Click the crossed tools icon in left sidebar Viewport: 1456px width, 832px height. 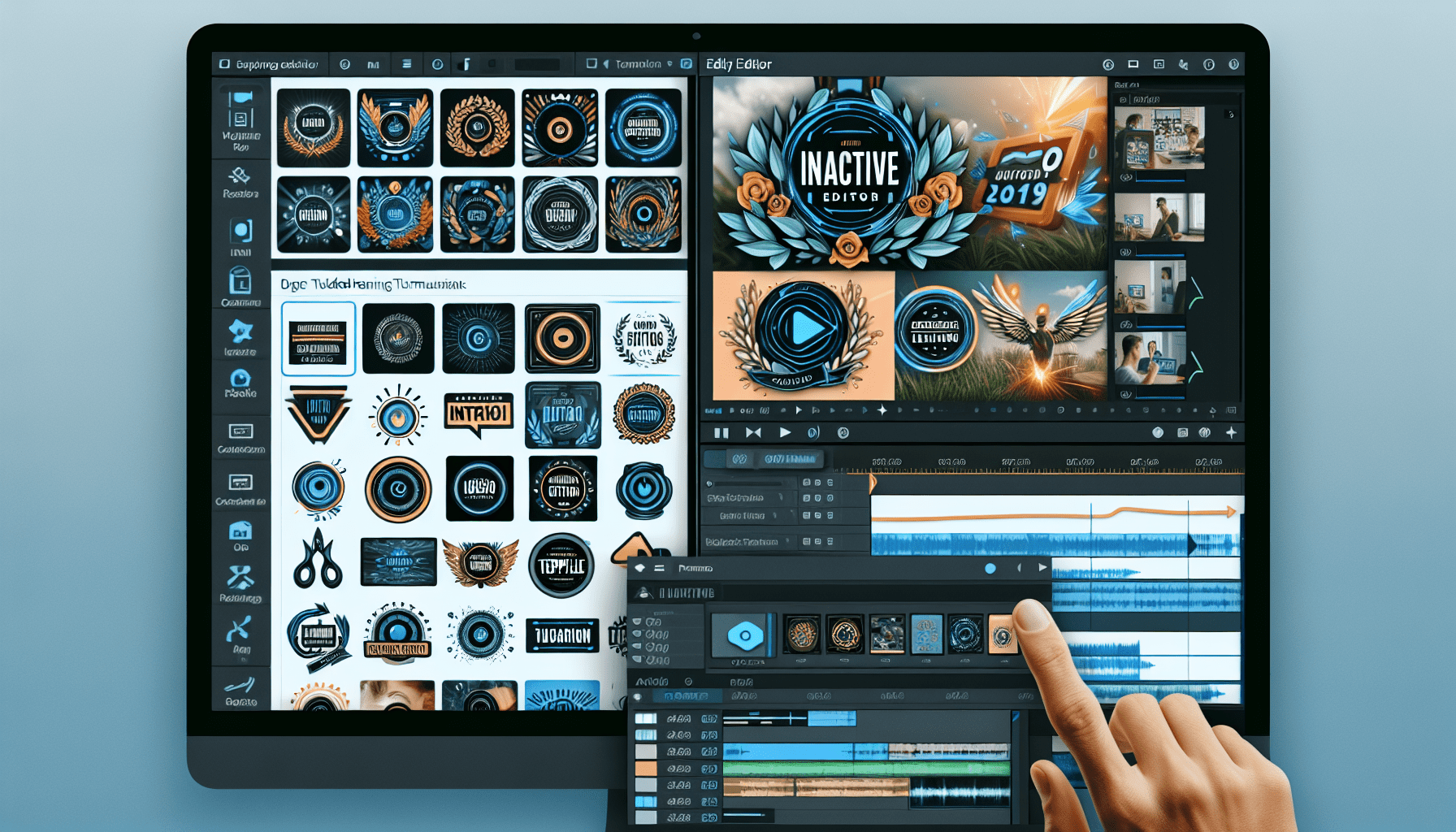click(x=240, y=578)
